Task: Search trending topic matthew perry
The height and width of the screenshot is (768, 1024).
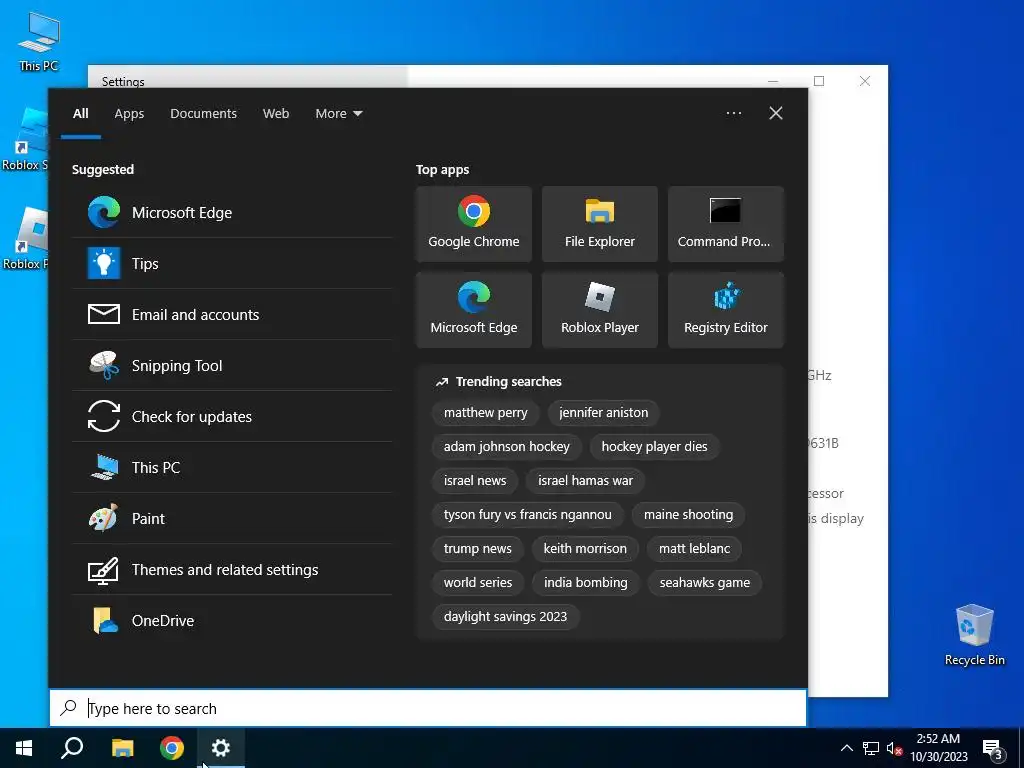Action: 485,413
